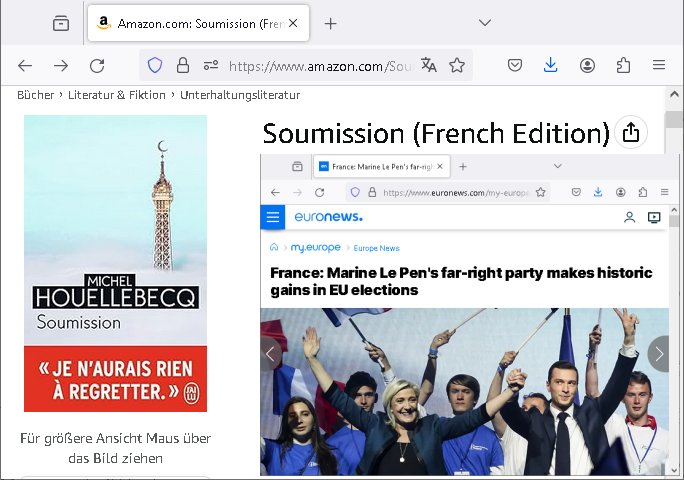The width and height of the screenshot is (684, 480).
Task: Close the Amazon.com Soumission tab
Action: (x=294, y=23)
